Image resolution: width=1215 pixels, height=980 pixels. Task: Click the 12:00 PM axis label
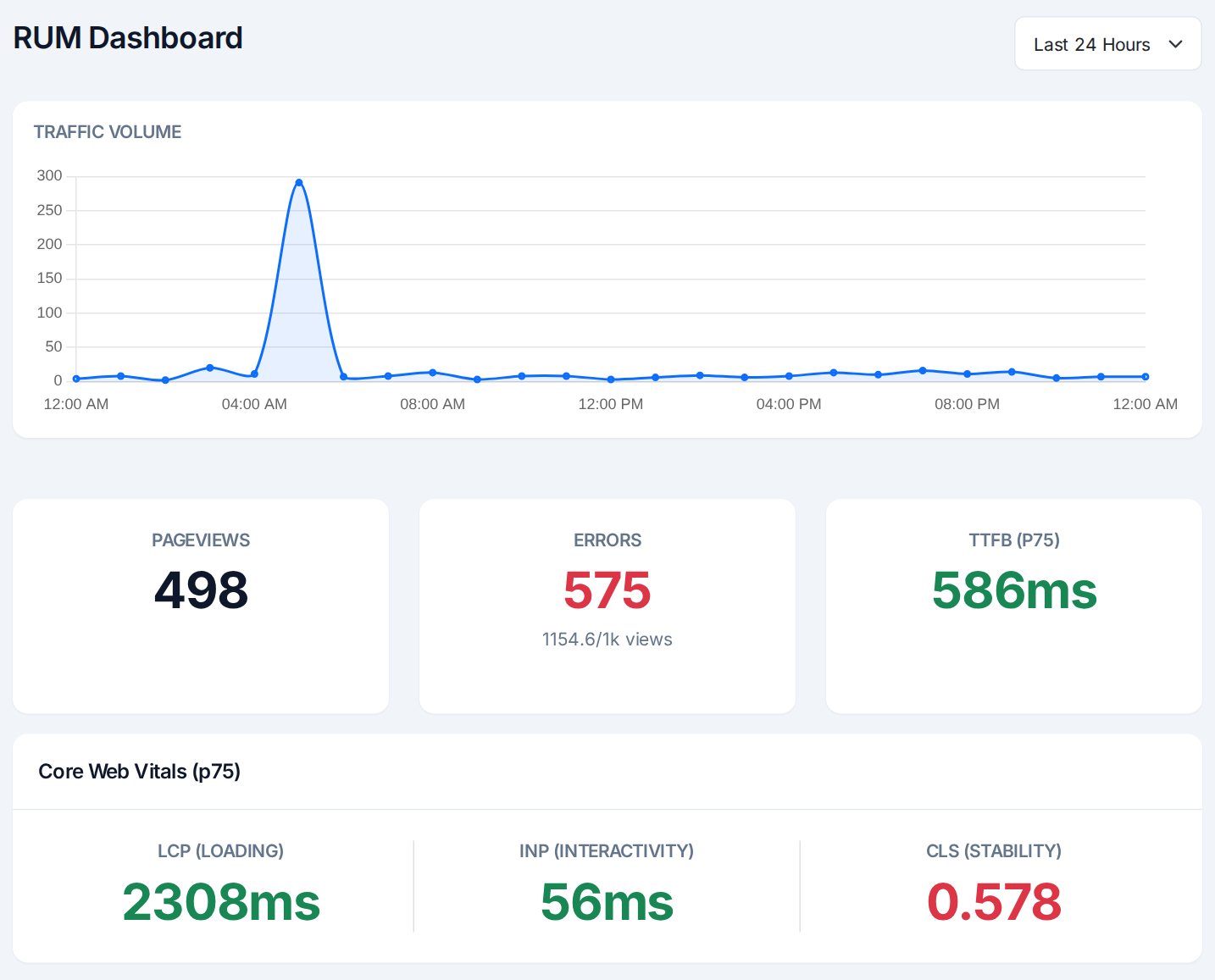click(x=610, y=404)
